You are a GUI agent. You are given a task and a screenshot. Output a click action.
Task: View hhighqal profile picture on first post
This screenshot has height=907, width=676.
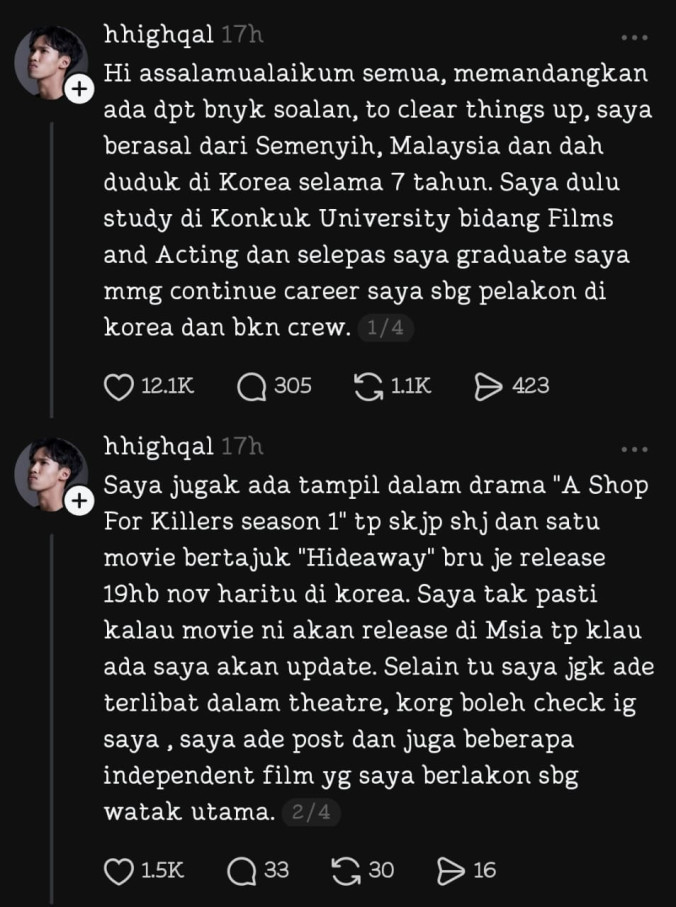pos(50,62)
